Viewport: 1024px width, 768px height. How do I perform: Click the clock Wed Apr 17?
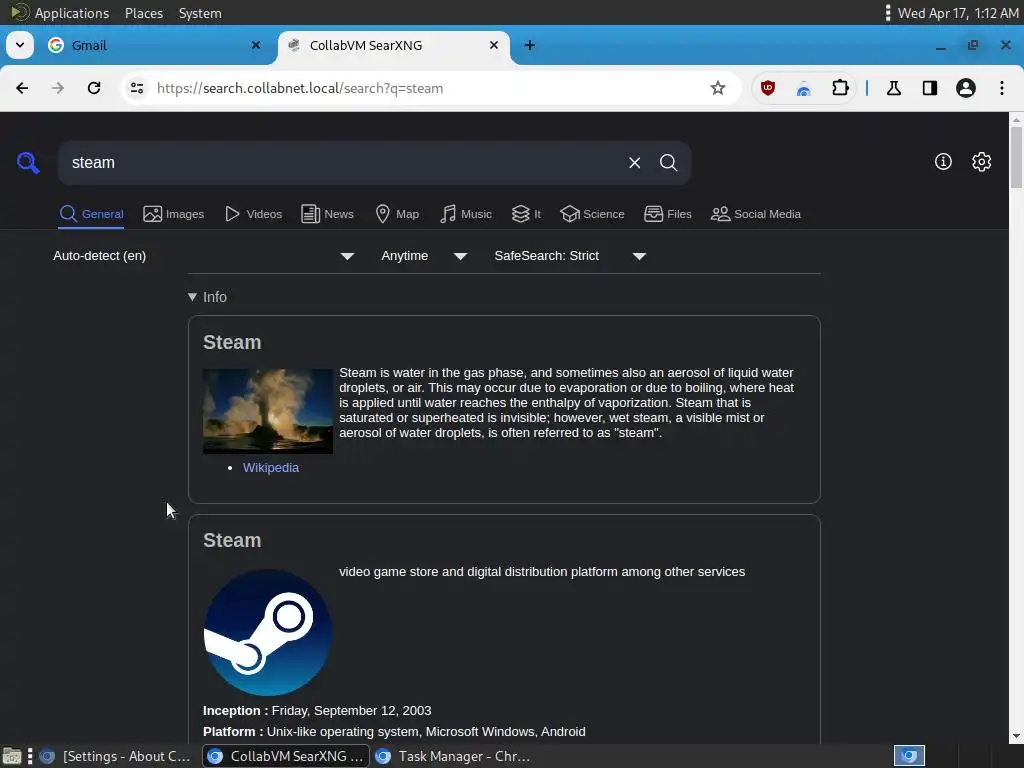(x=957, y=13)
